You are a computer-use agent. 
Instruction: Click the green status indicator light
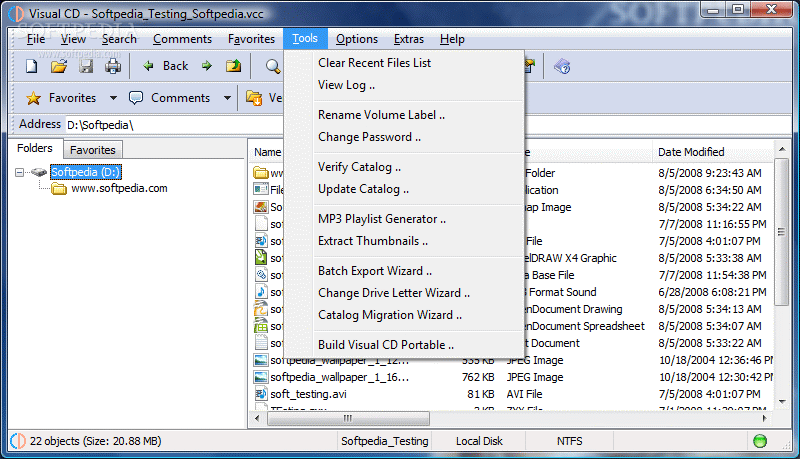click(x=760, y=441)
